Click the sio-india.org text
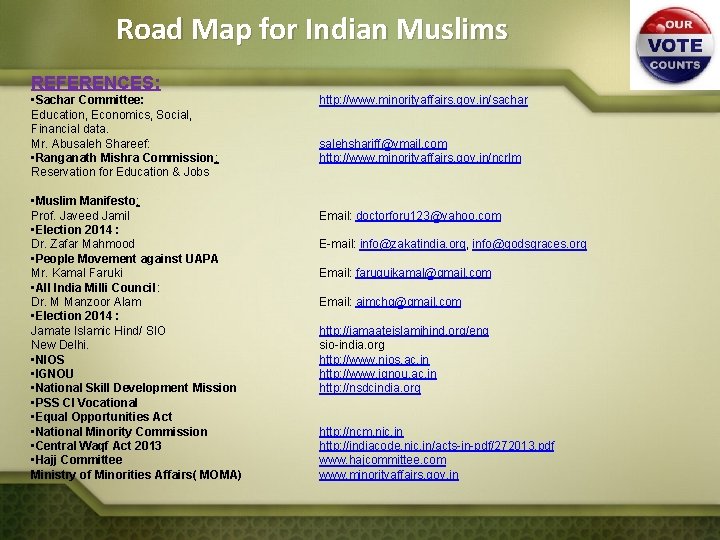This screenshot has width=720, height=540. point(352,345)
